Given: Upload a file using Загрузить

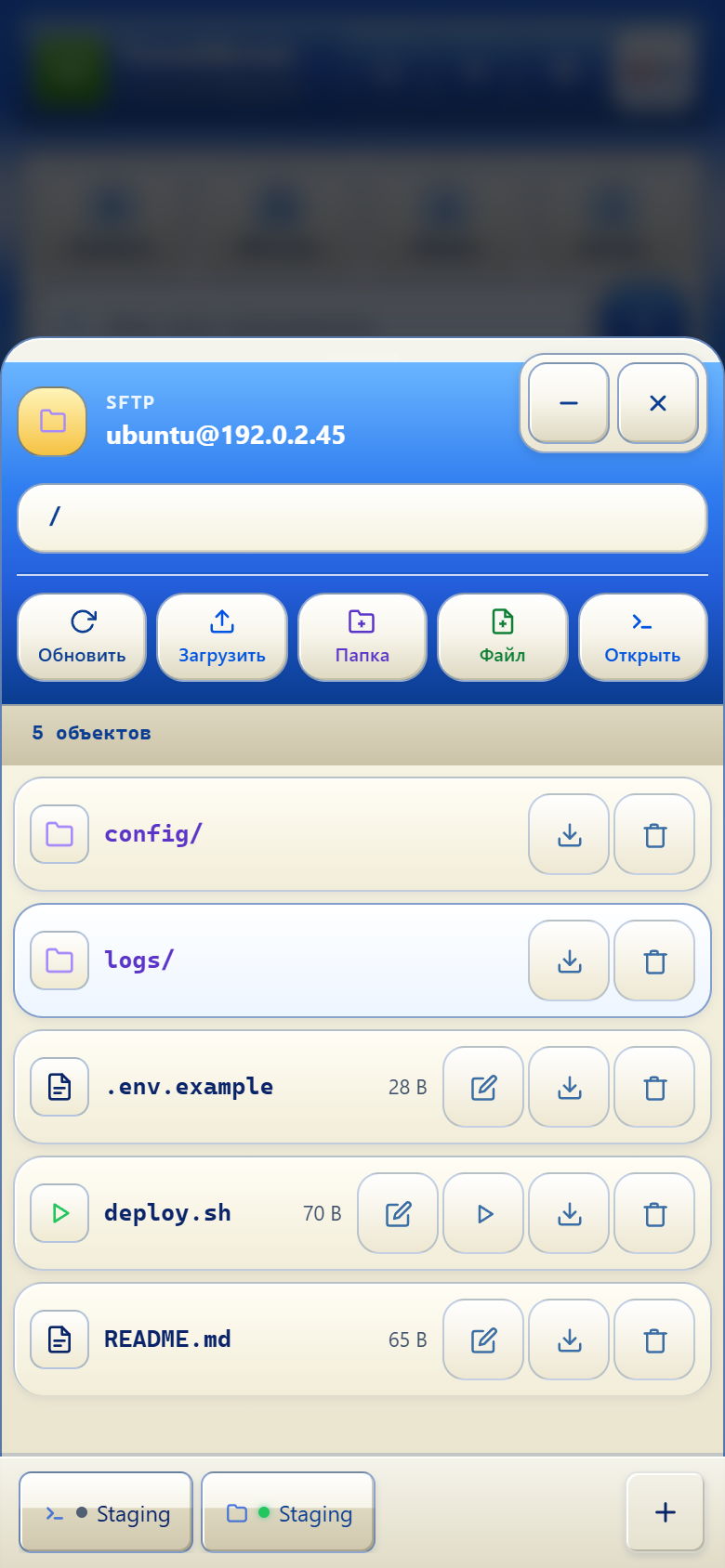Looking at the screenshot, I should coord(222,637).
